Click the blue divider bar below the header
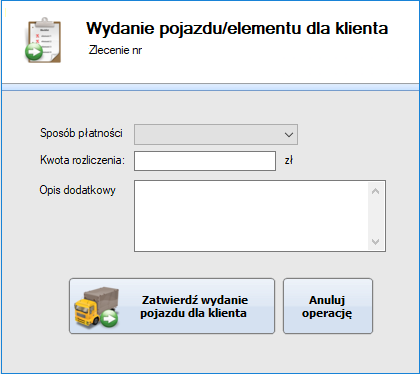Screen dimensions: 420x374 (210, 87)
